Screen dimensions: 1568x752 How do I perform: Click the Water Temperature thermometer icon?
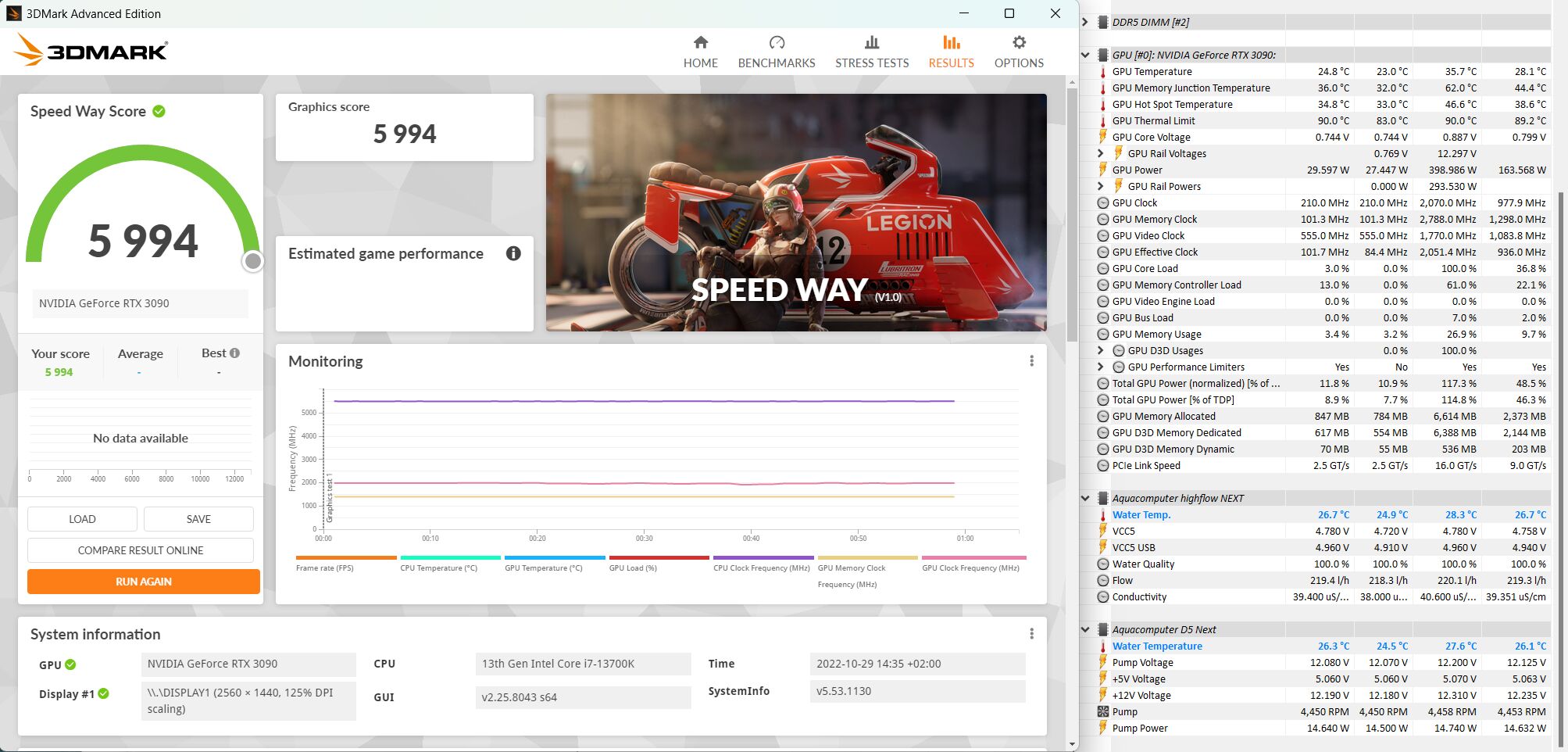1103,646
